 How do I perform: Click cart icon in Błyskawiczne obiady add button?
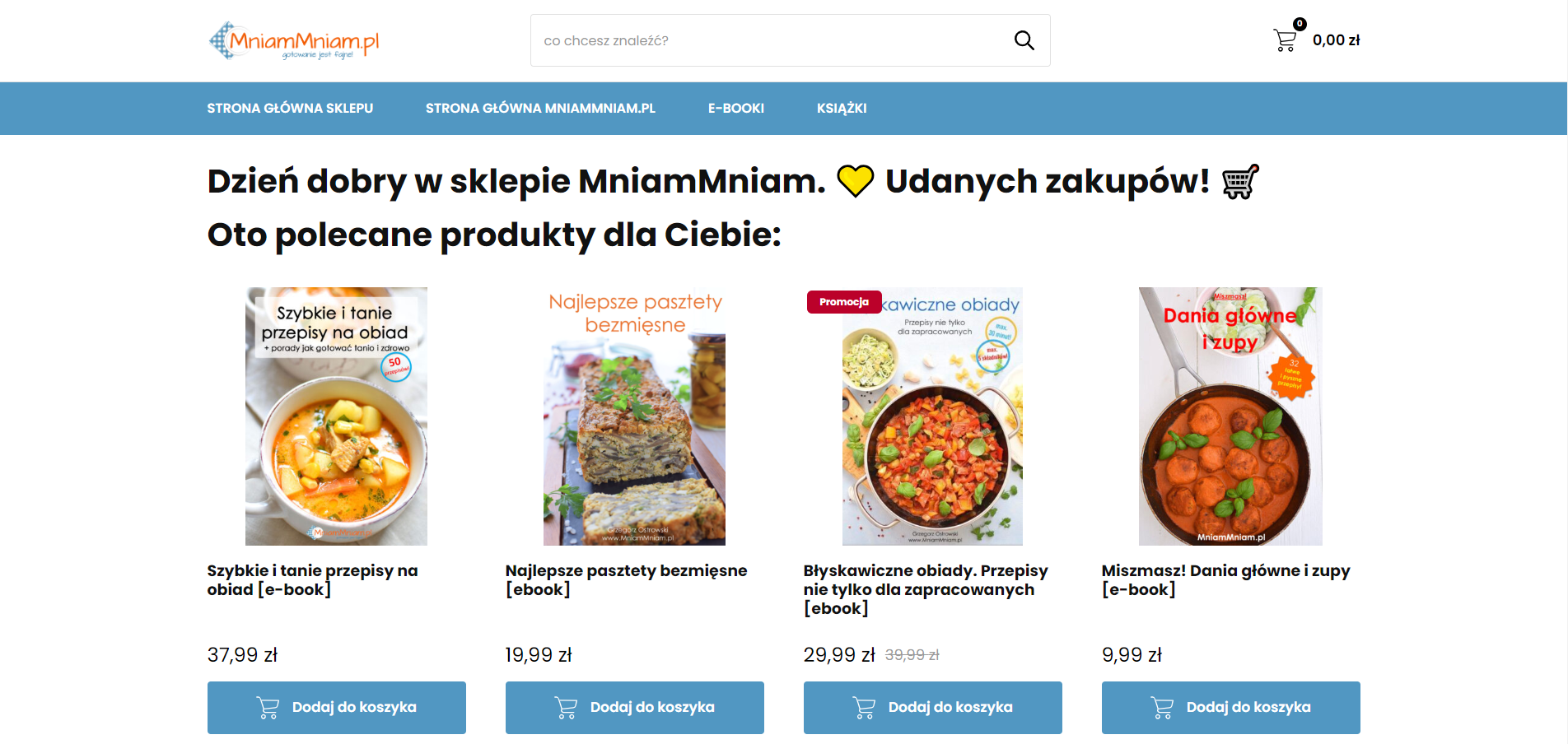[865, 708]
